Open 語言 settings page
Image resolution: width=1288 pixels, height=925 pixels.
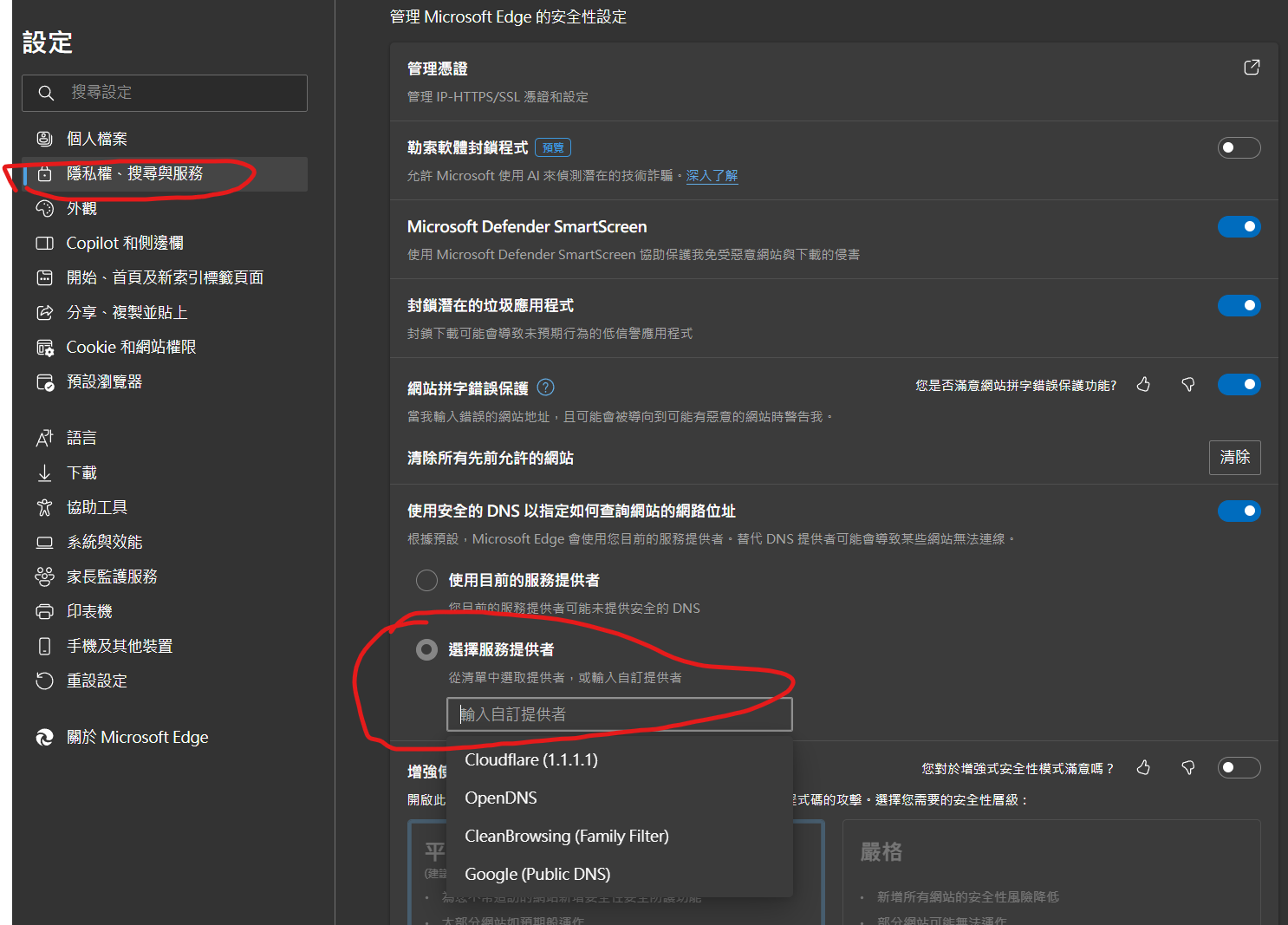pyautogui.click(x=165, y=439)
